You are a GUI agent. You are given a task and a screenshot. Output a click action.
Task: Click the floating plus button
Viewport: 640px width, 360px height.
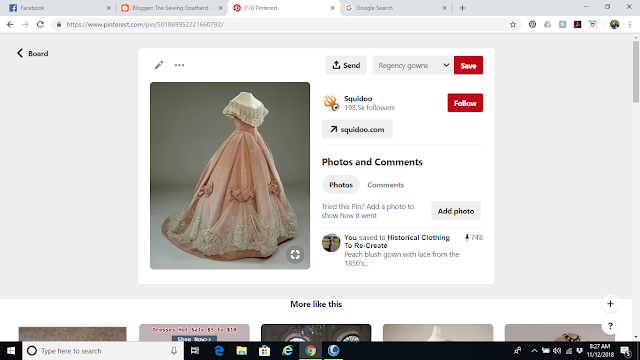610,304
